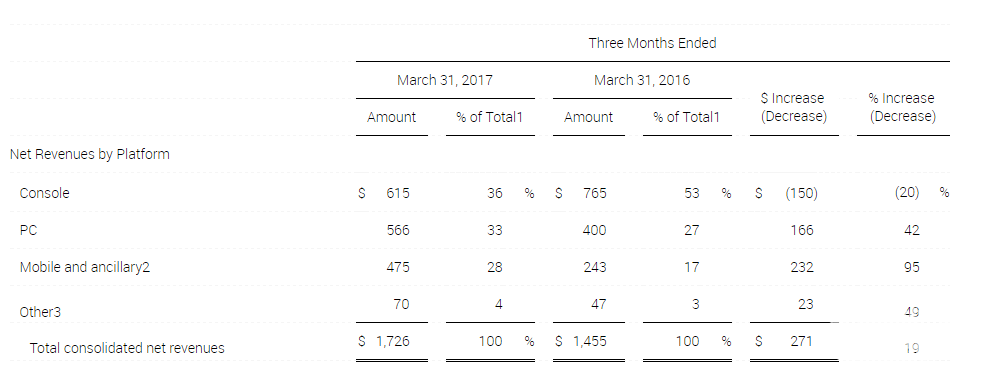Click the Mobile percent increase 95
Image resolution: width=983 pixels, height=385 pixels.
pos(912,267)
